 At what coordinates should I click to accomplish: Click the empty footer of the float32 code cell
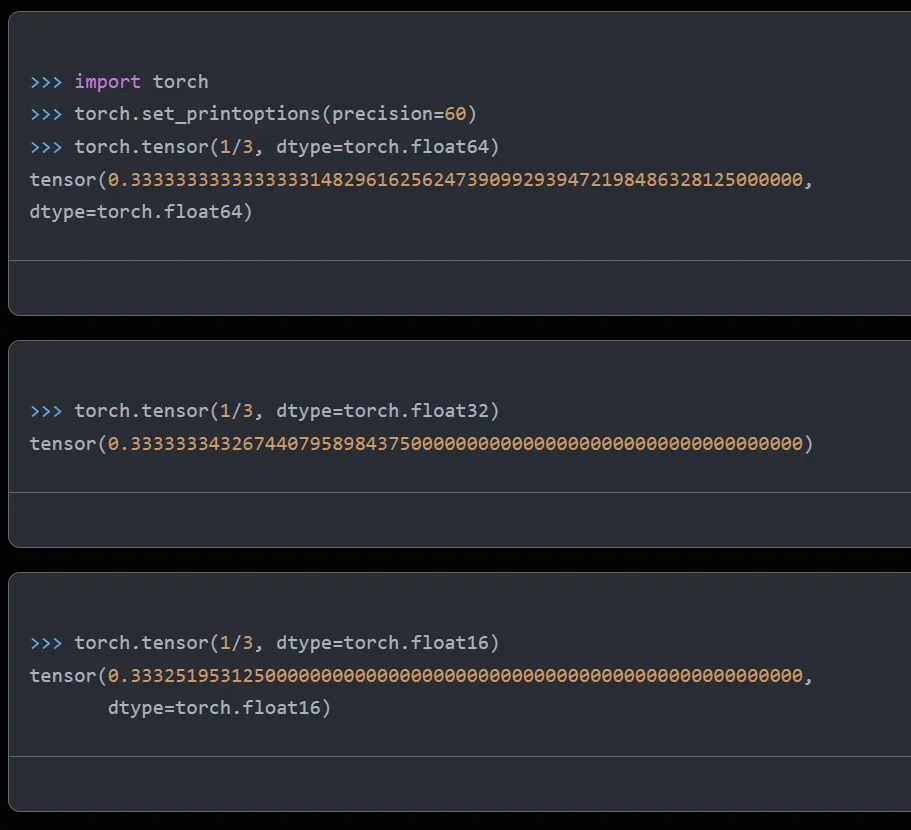pos(460,520)
